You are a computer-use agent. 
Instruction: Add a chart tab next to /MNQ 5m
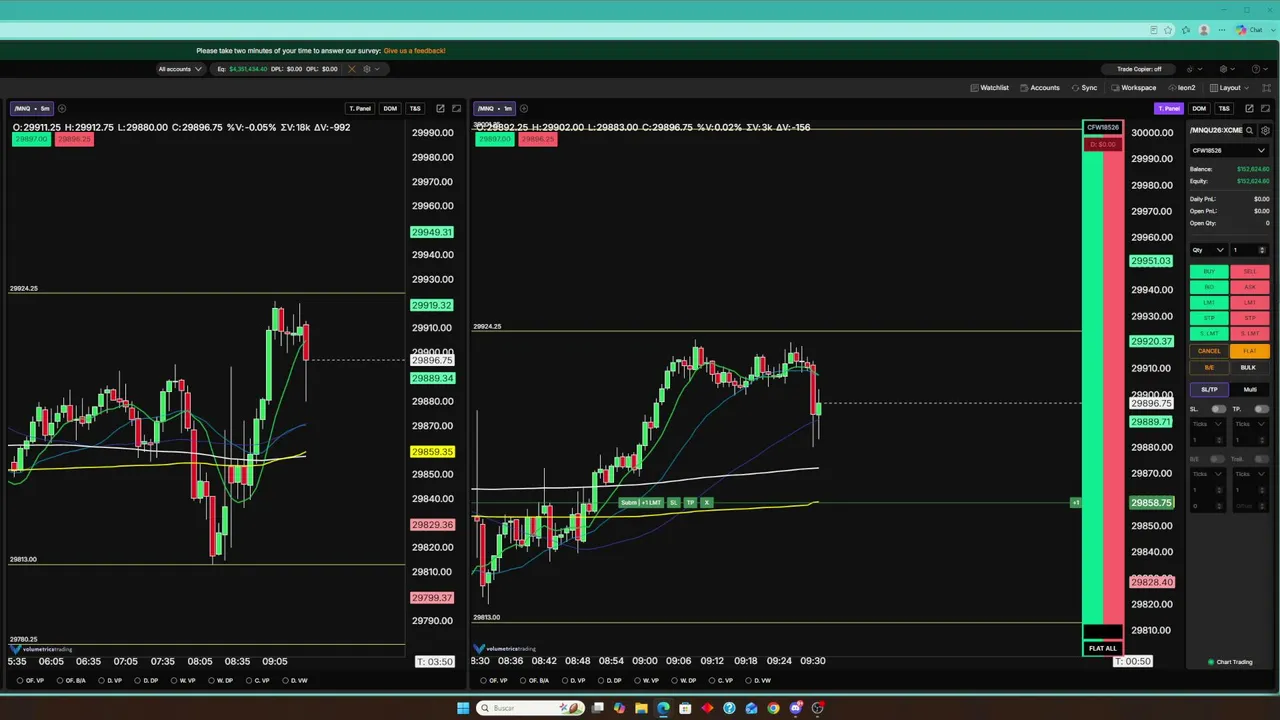[62, 108]
